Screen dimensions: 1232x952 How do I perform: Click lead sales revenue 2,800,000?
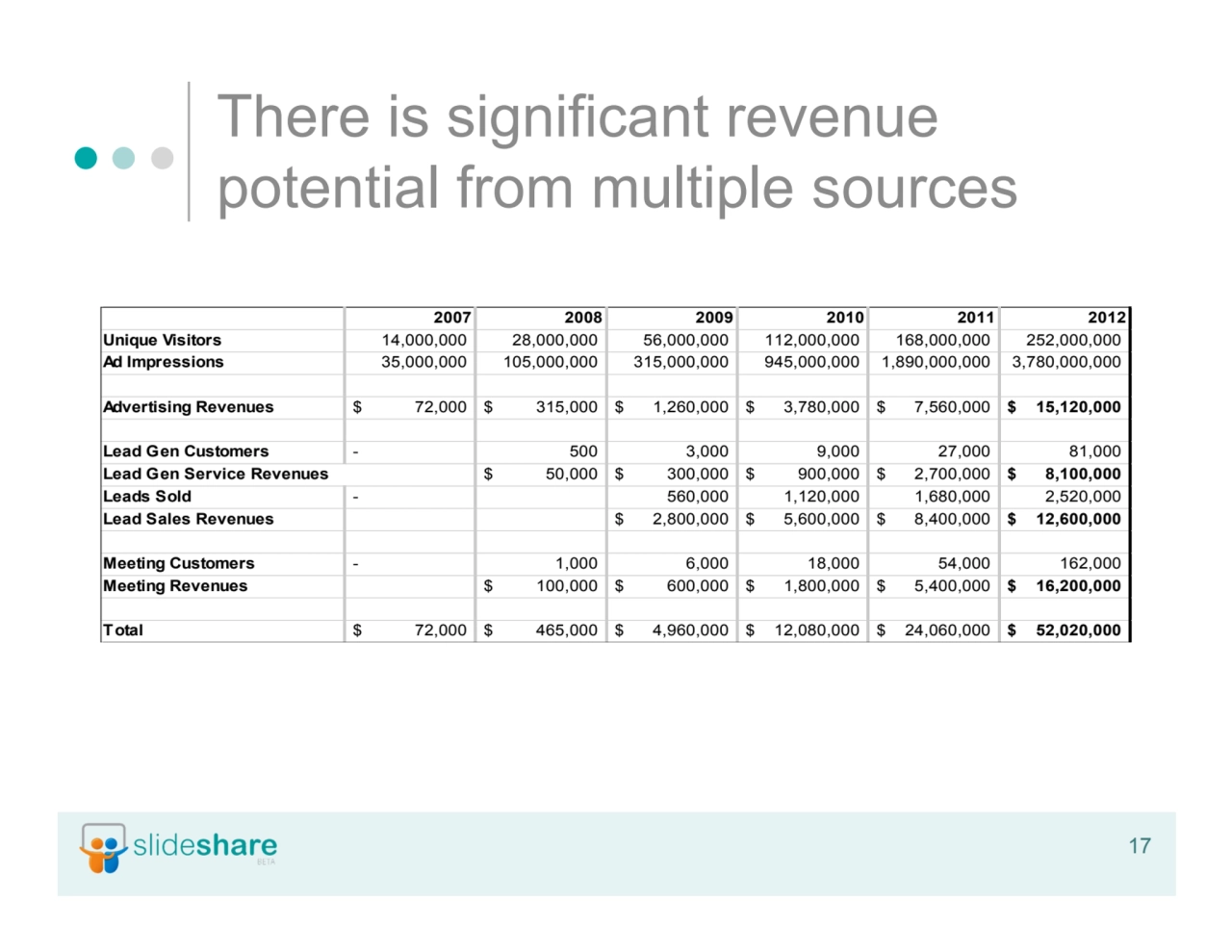coord(690,519)
